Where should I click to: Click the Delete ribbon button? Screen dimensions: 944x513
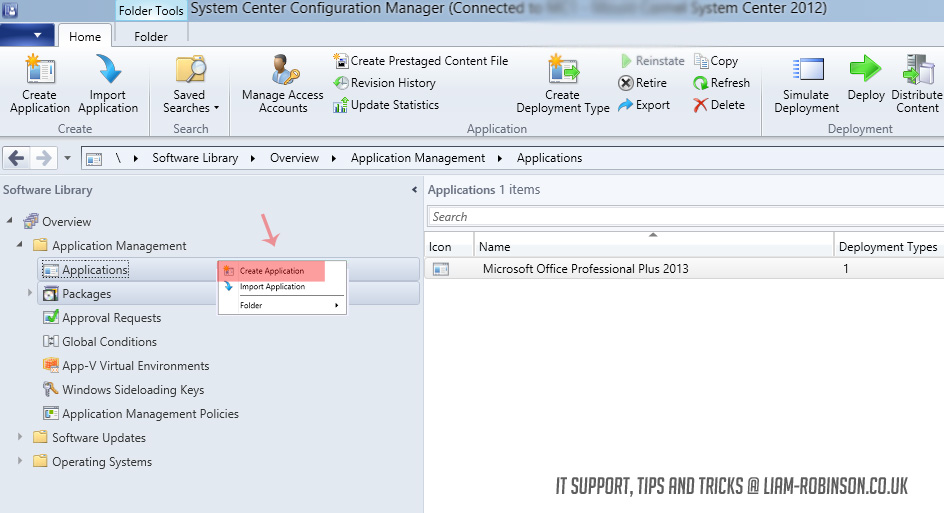pyautogui.click(x=719, y=105)
